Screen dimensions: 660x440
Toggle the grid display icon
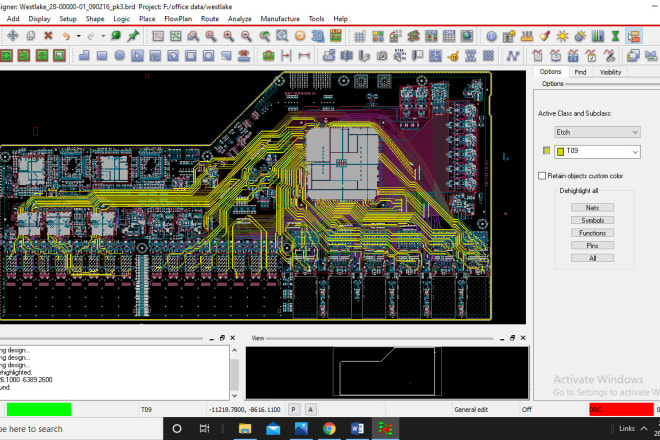[x=359, y=36]
